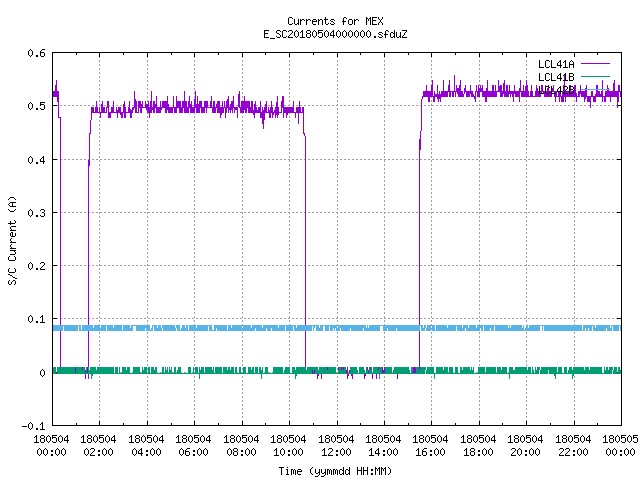Click the 0.1 y-axis tick label
The image size is (640, 480).
[x=36, y=319]
